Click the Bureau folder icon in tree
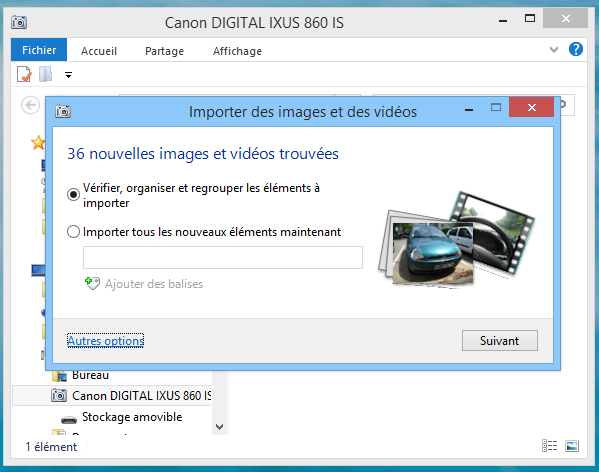 tap(59, 376)
